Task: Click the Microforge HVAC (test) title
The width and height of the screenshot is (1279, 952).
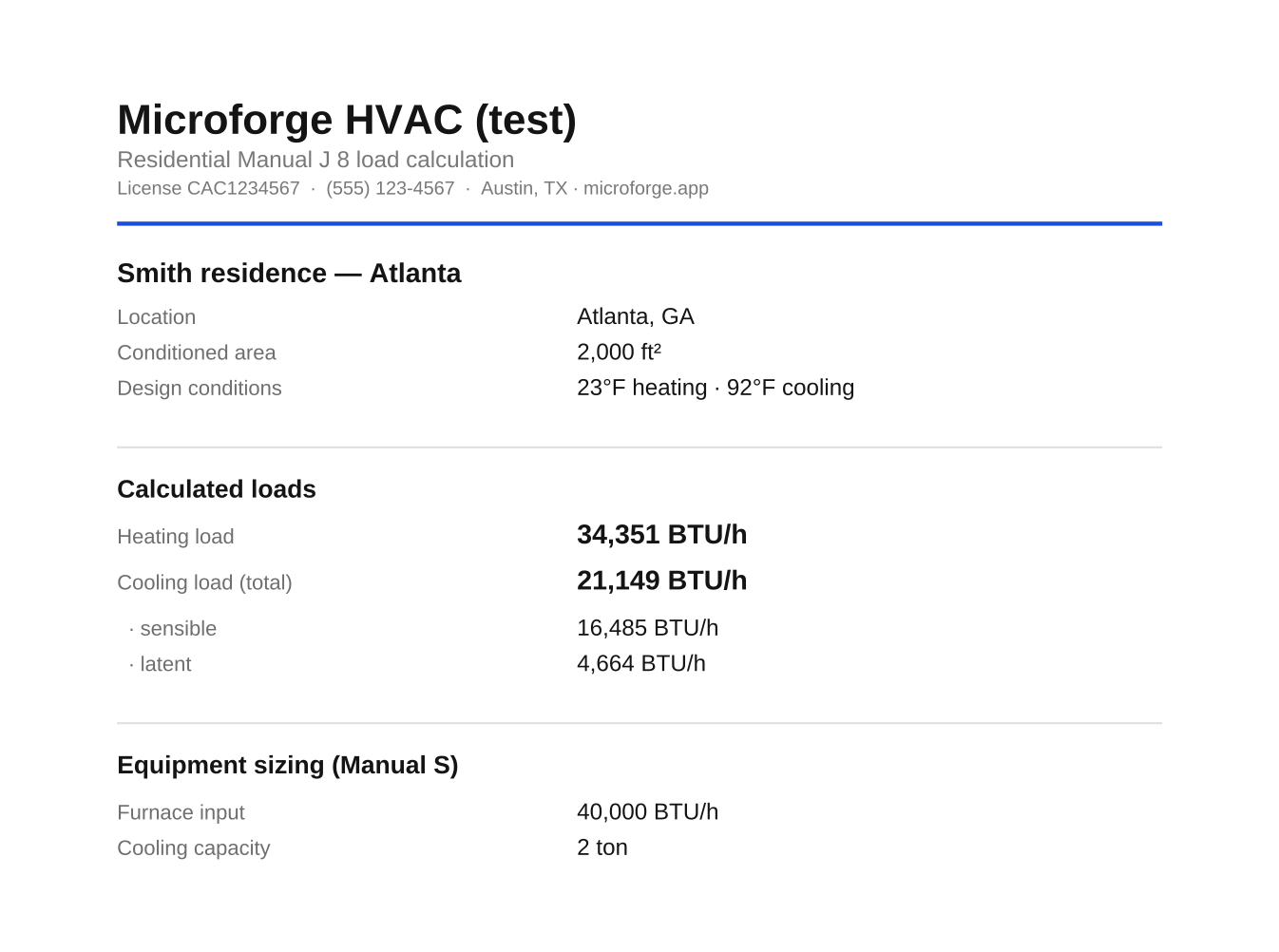Action: 347,121
